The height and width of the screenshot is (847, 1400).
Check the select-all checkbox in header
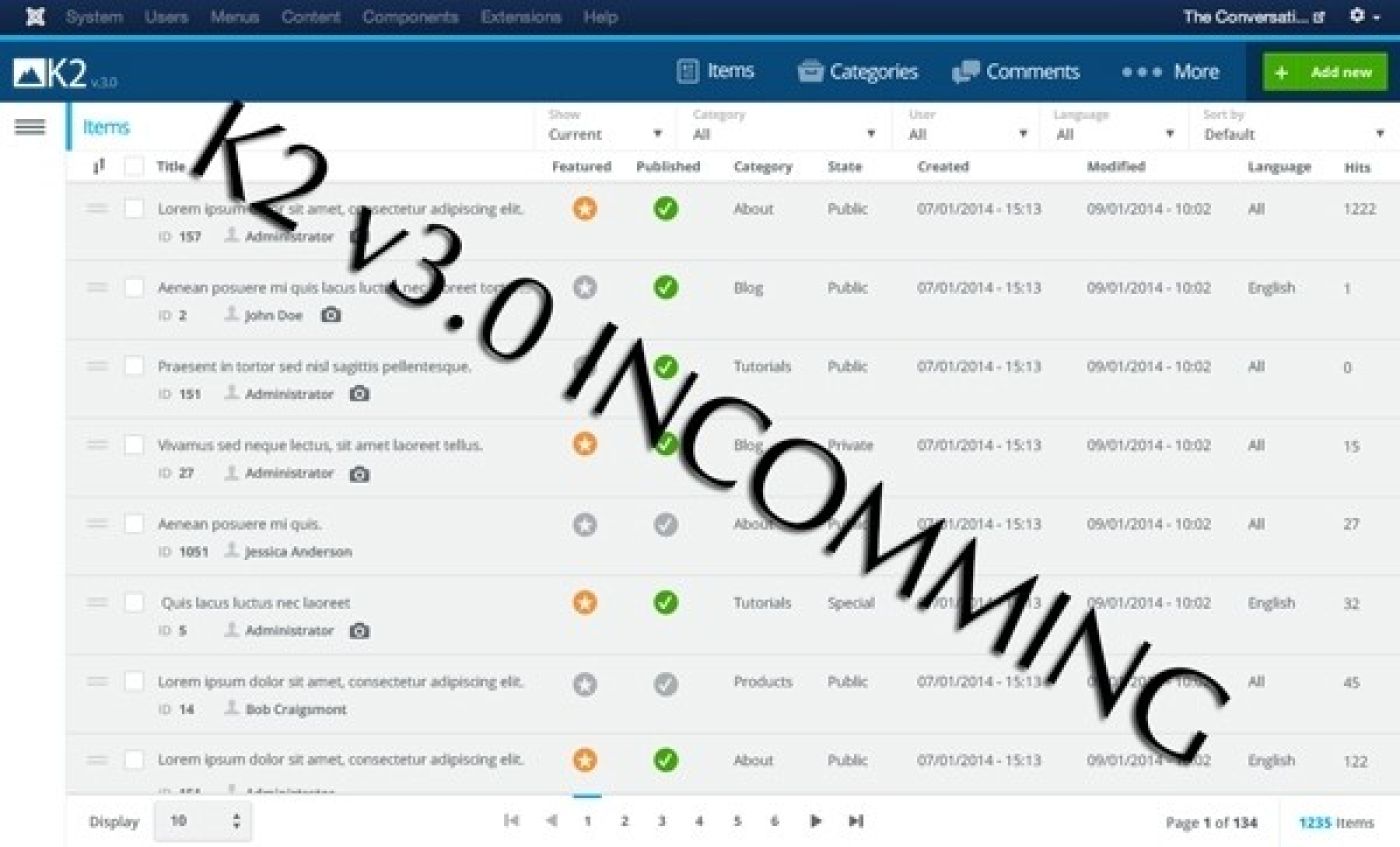pos(134,167)
